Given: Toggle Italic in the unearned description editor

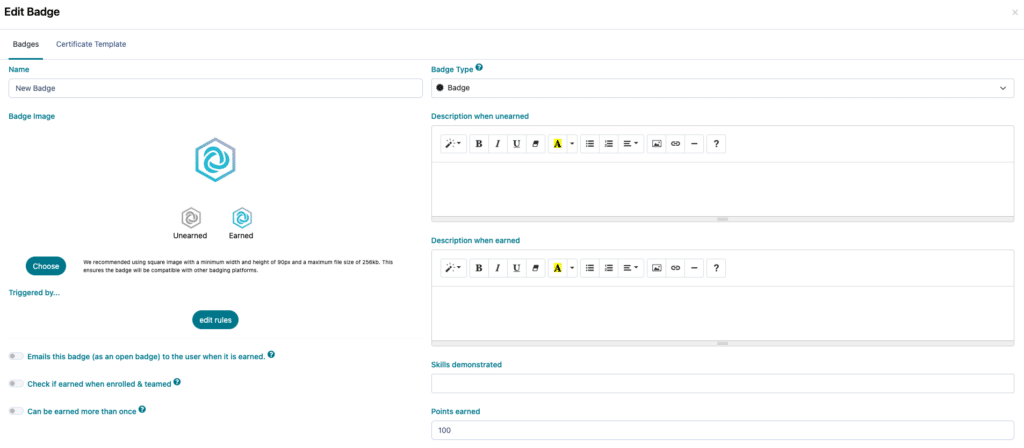Looking at the screenshot, I should (x=497, y=144).
